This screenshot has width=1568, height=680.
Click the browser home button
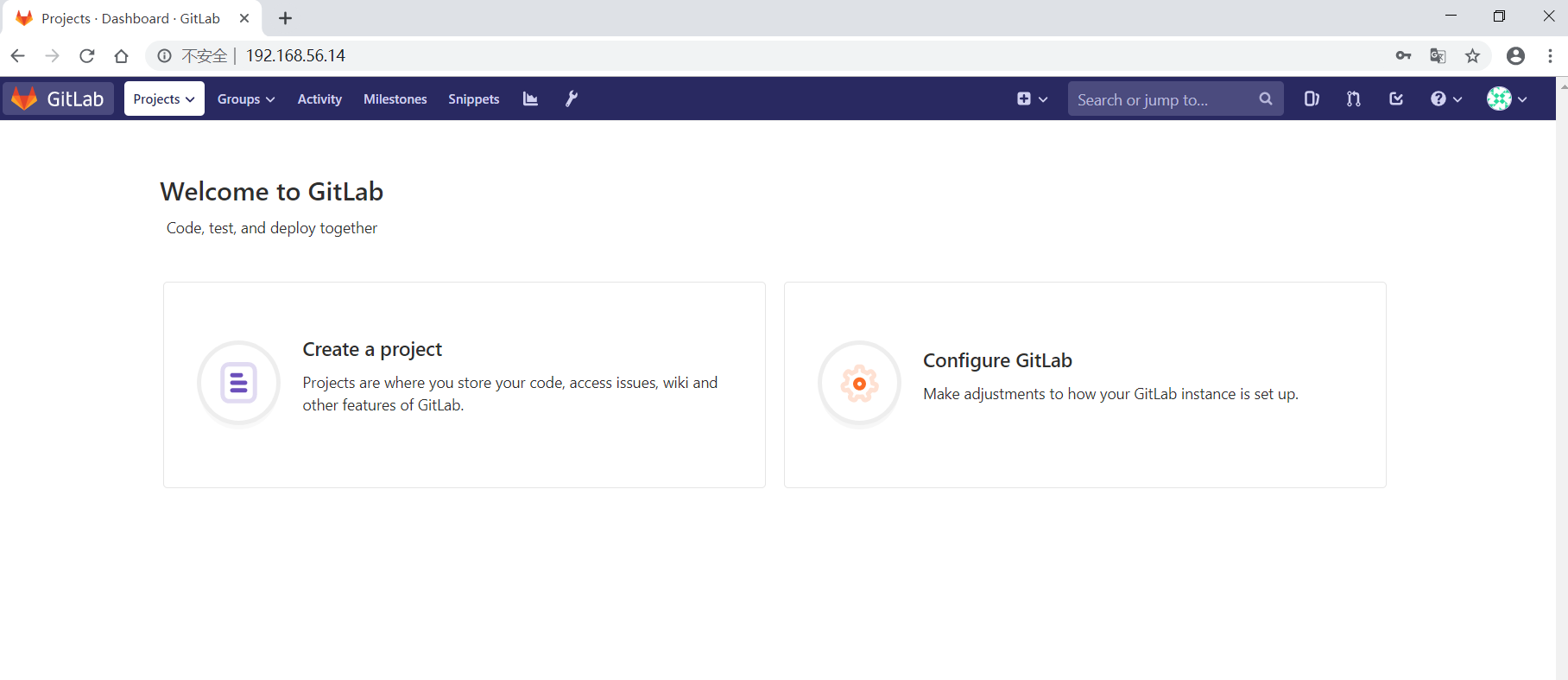(x=122, y=55)
